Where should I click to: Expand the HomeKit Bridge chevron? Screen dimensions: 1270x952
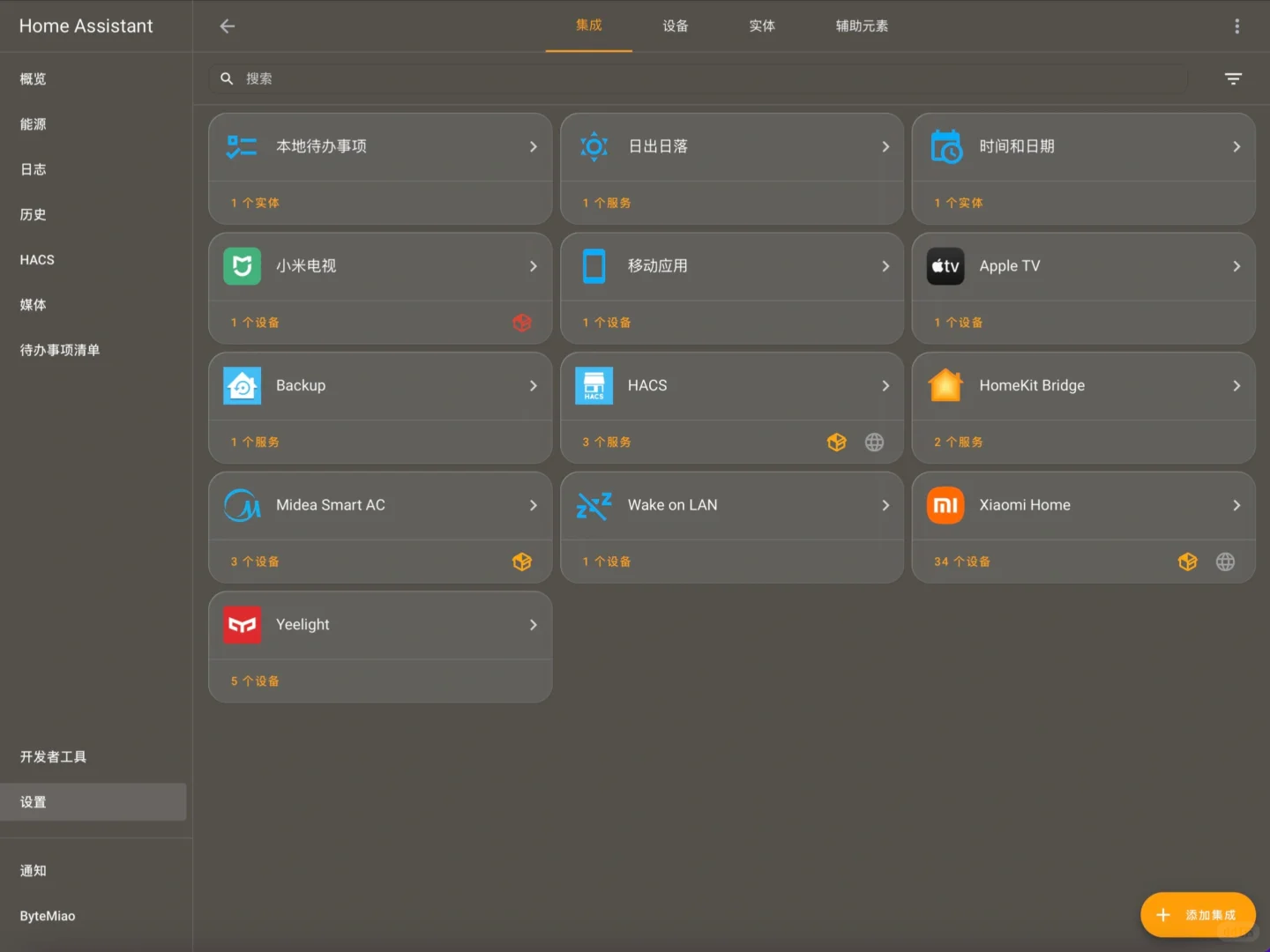click(x=1236, y=386)
